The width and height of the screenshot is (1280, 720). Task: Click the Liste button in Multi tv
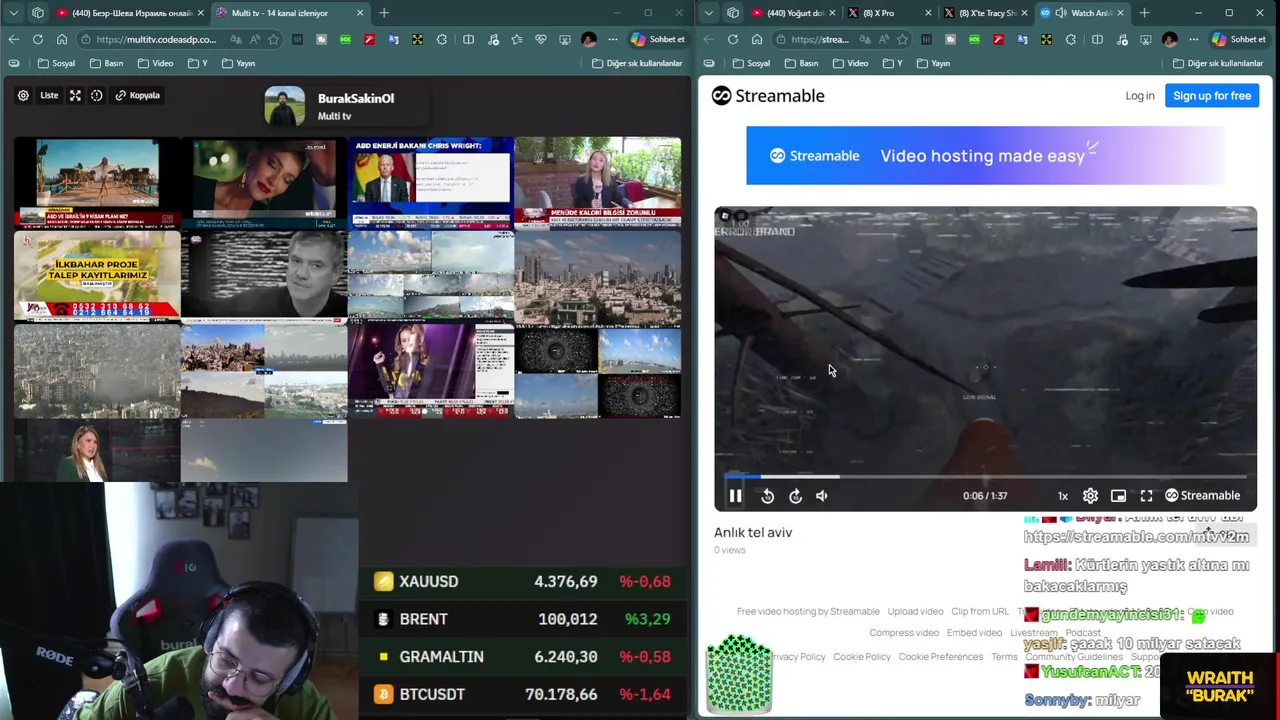click(49, 95)
